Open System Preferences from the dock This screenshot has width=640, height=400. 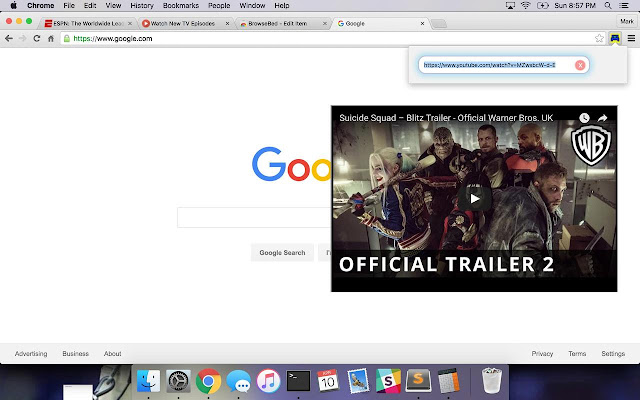(x=178, y=380)
